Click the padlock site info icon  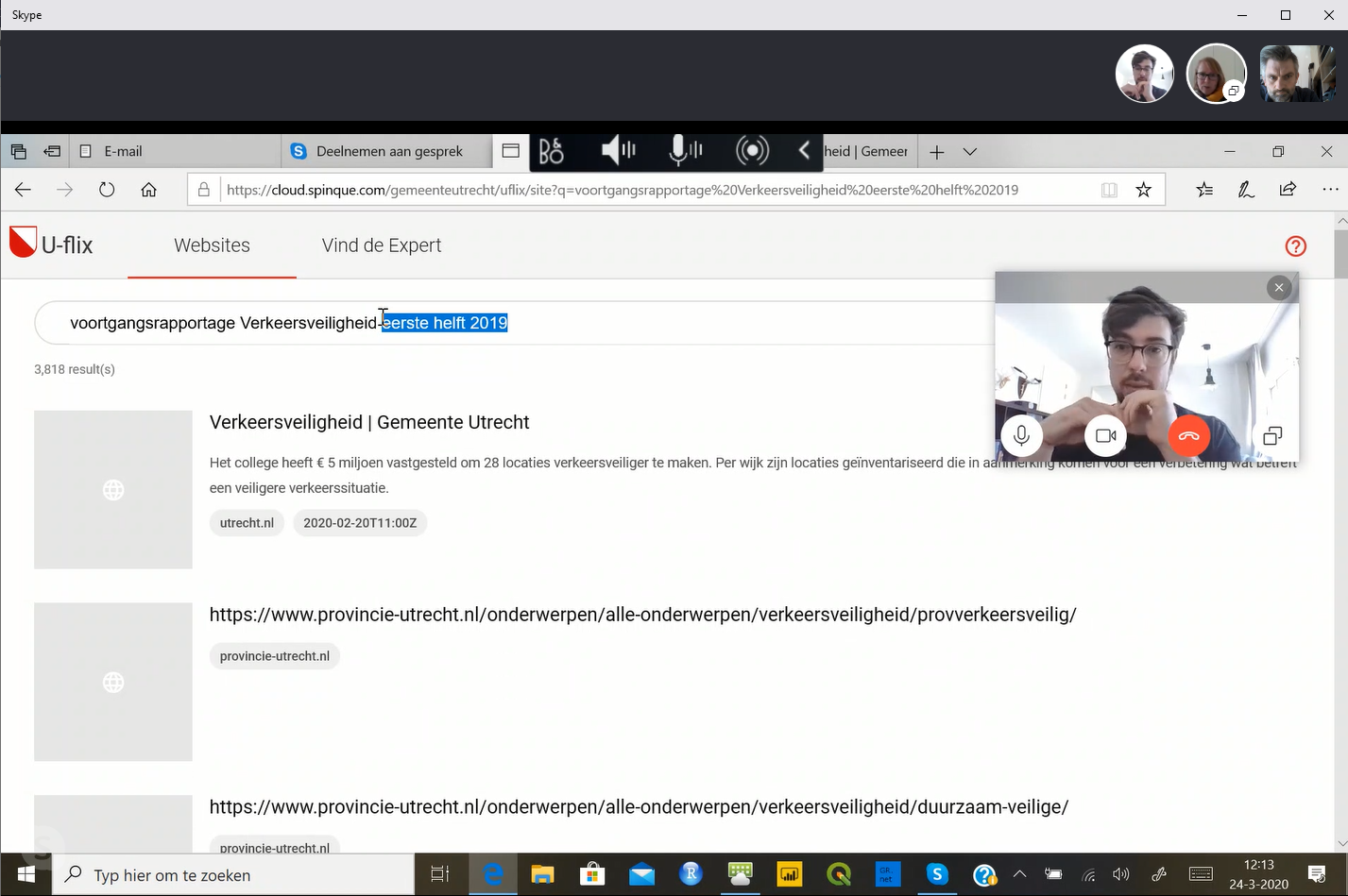click(203, 190)
